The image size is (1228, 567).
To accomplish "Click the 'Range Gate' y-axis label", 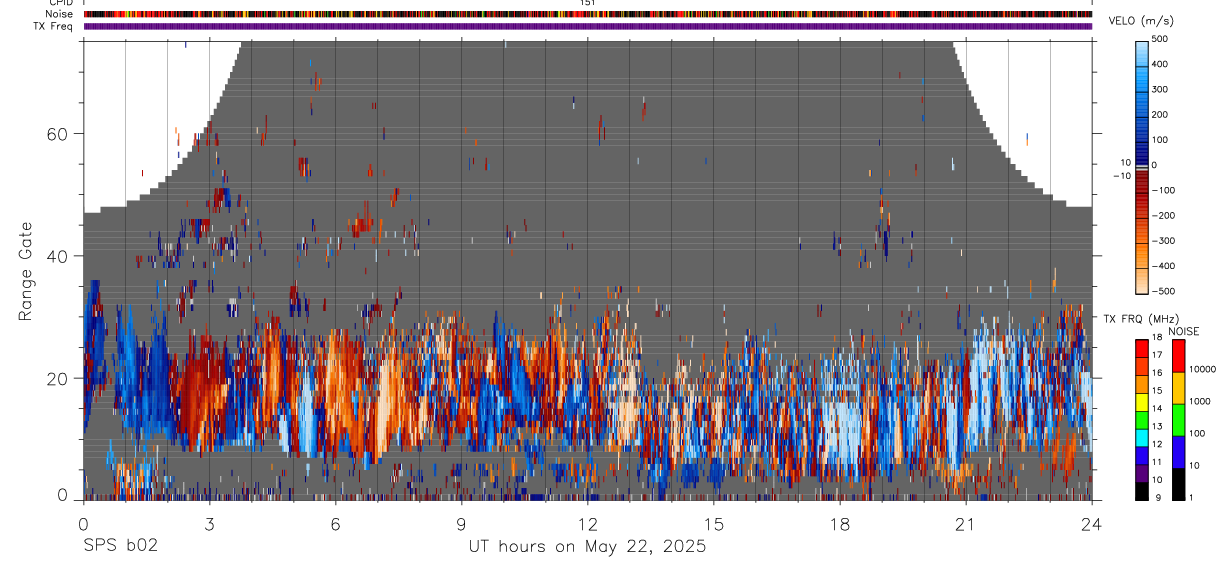I will (26, 272).
